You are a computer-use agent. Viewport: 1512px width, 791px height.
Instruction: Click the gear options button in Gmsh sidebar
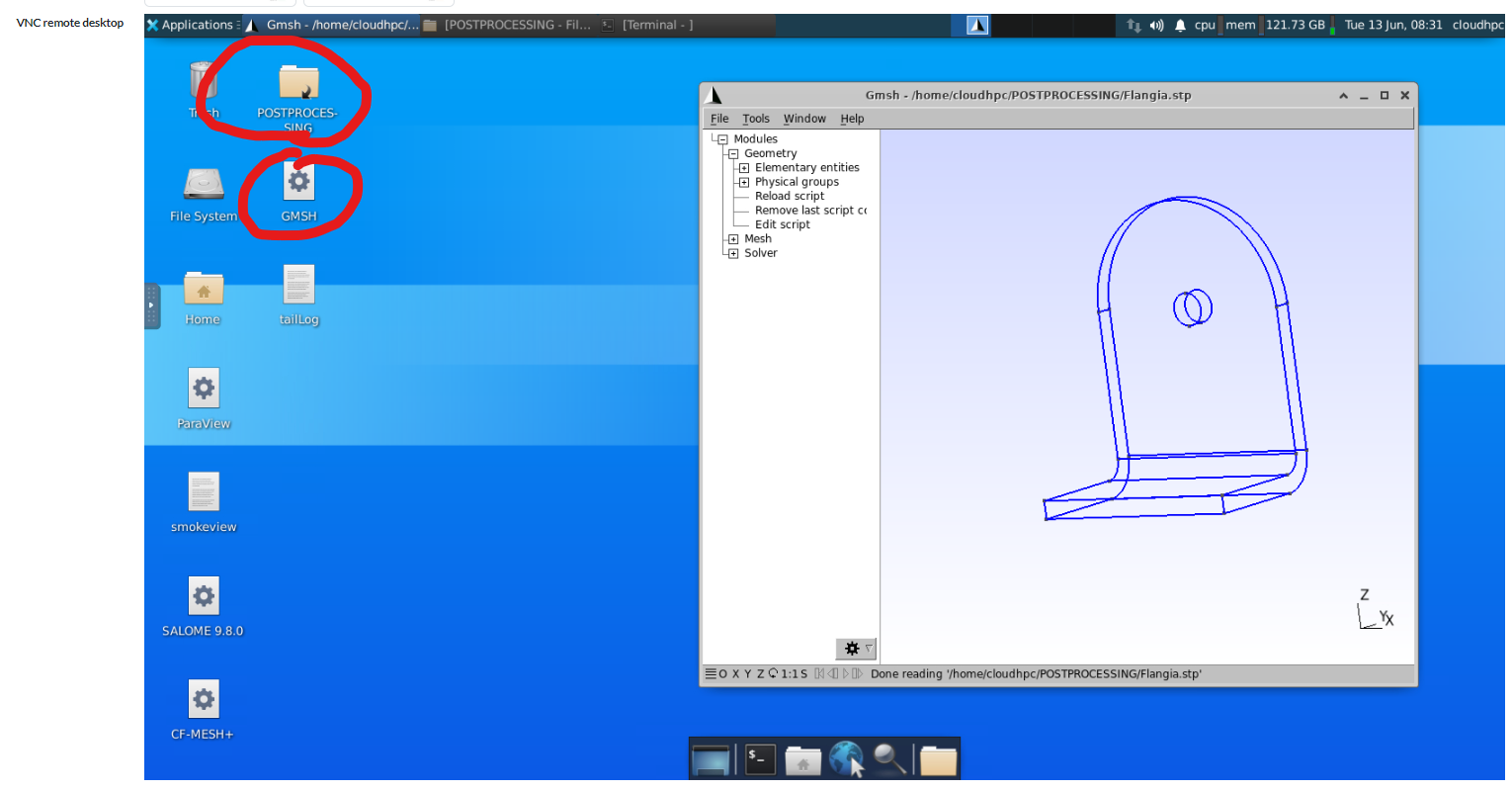click(854, 649)
